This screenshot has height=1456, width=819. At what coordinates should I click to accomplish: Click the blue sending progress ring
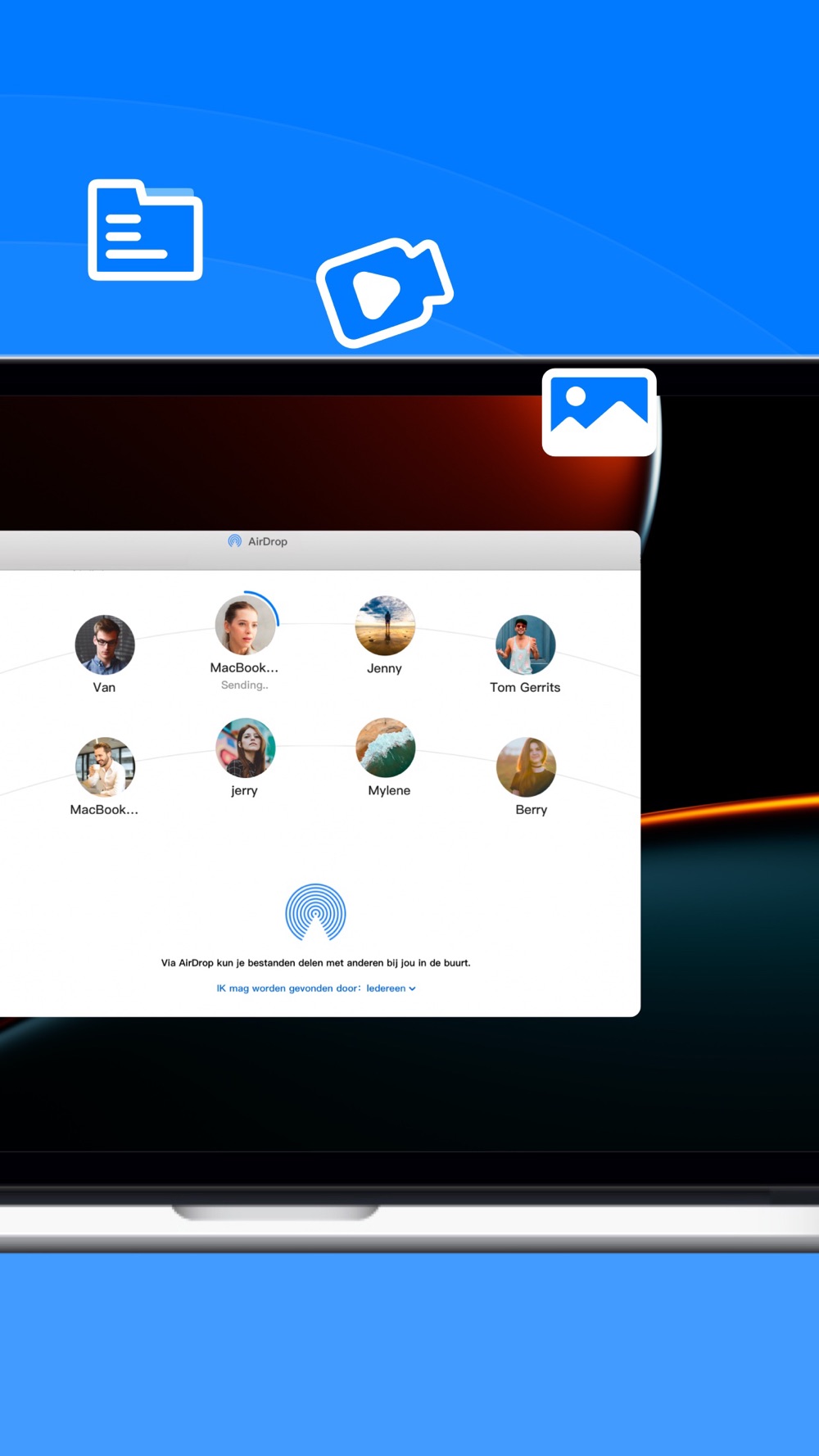(x=264, y=608)
